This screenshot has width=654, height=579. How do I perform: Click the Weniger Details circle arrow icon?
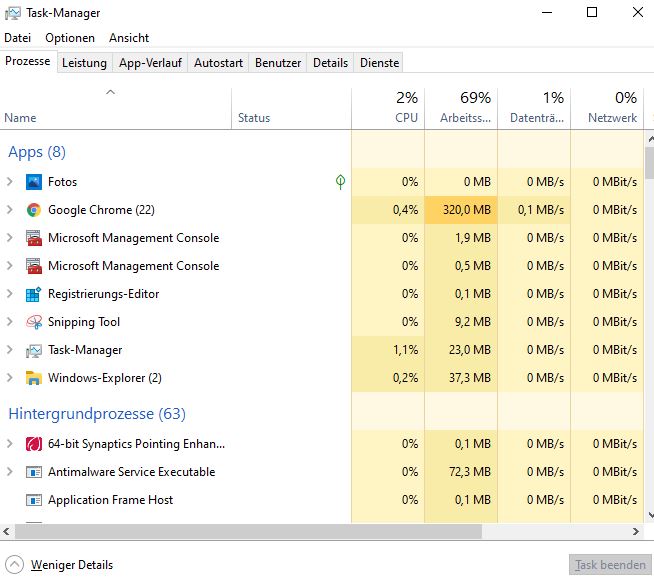coord(15,565)
